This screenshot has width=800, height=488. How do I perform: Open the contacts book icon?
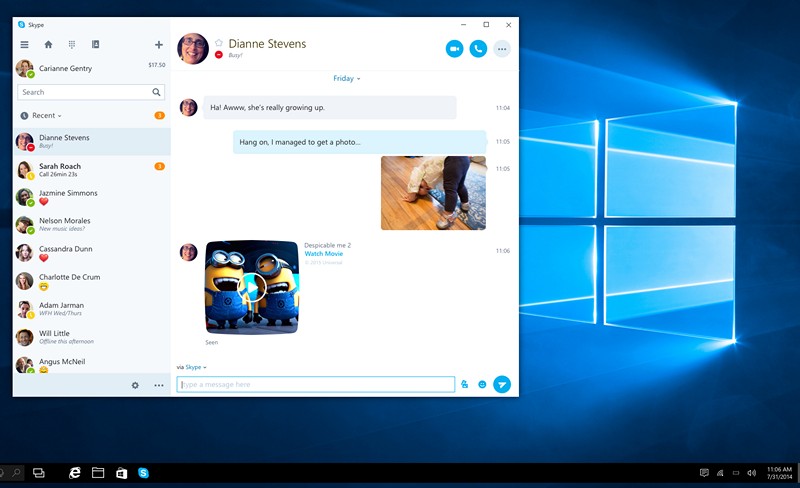point(95,44)
